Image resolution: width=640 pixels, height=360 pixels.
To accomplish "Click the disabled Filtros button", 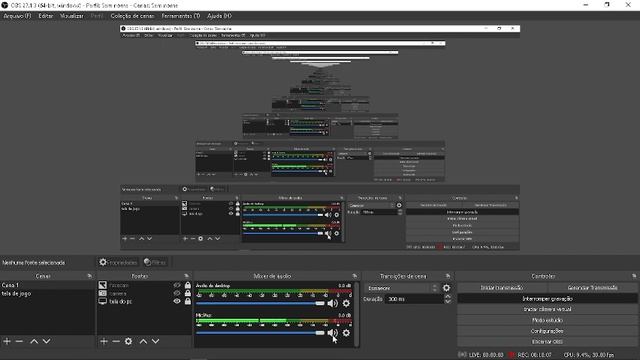I will point(155,262).
